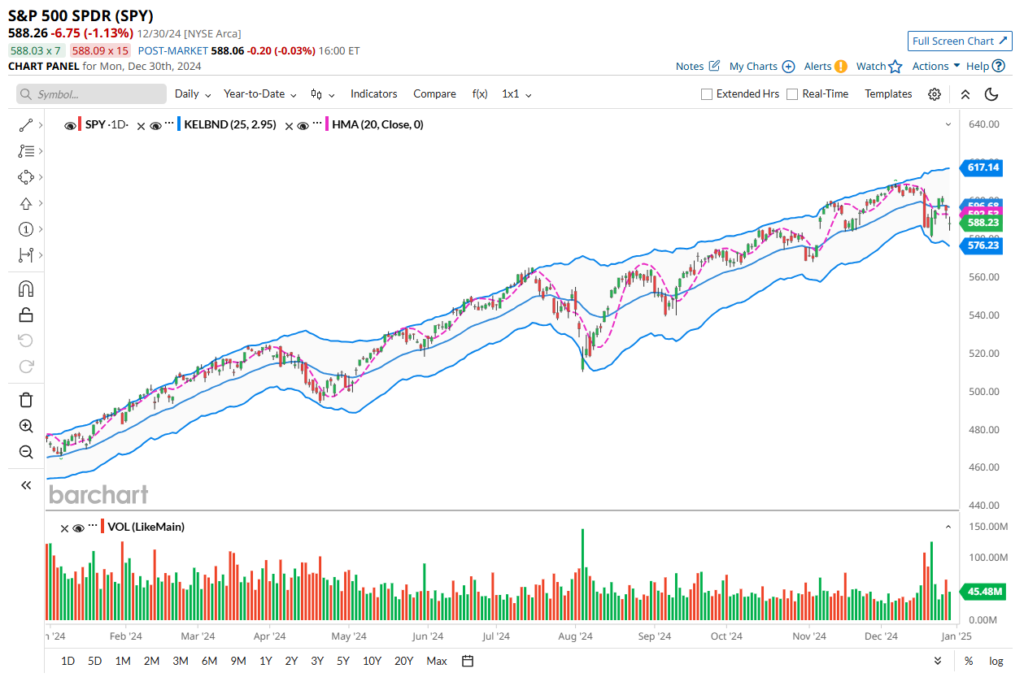Viewport: 1024px width, 699px height.
Task: Click the trash can delete icon
Action: click(x=26, y=400)
